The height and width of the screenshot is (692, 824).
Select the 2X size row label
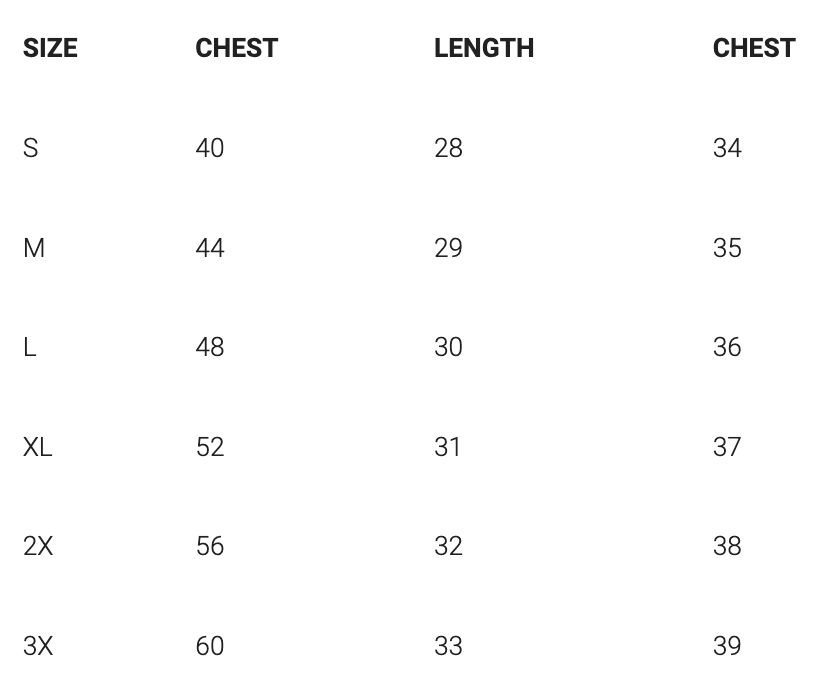pyautogui.click(x=38, y=546)
